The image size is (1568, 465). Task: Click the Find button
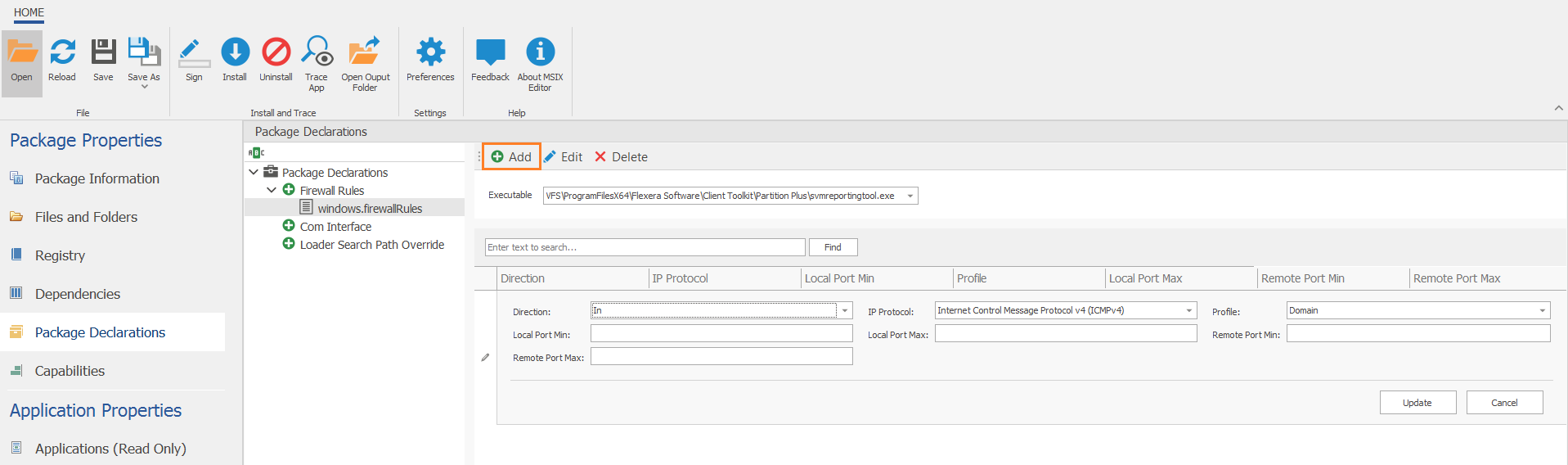(x=833, y=247)
